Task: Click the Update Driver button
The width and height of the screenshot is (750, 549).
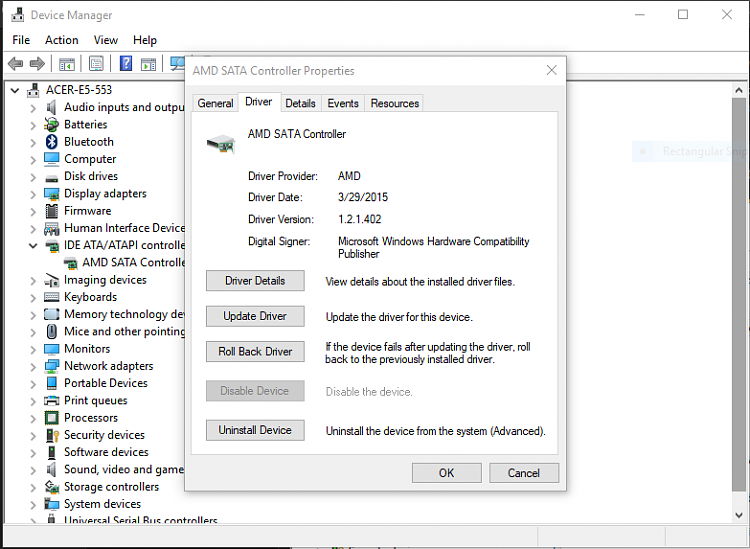Action: pyautogui.click(x=255, y=316)
